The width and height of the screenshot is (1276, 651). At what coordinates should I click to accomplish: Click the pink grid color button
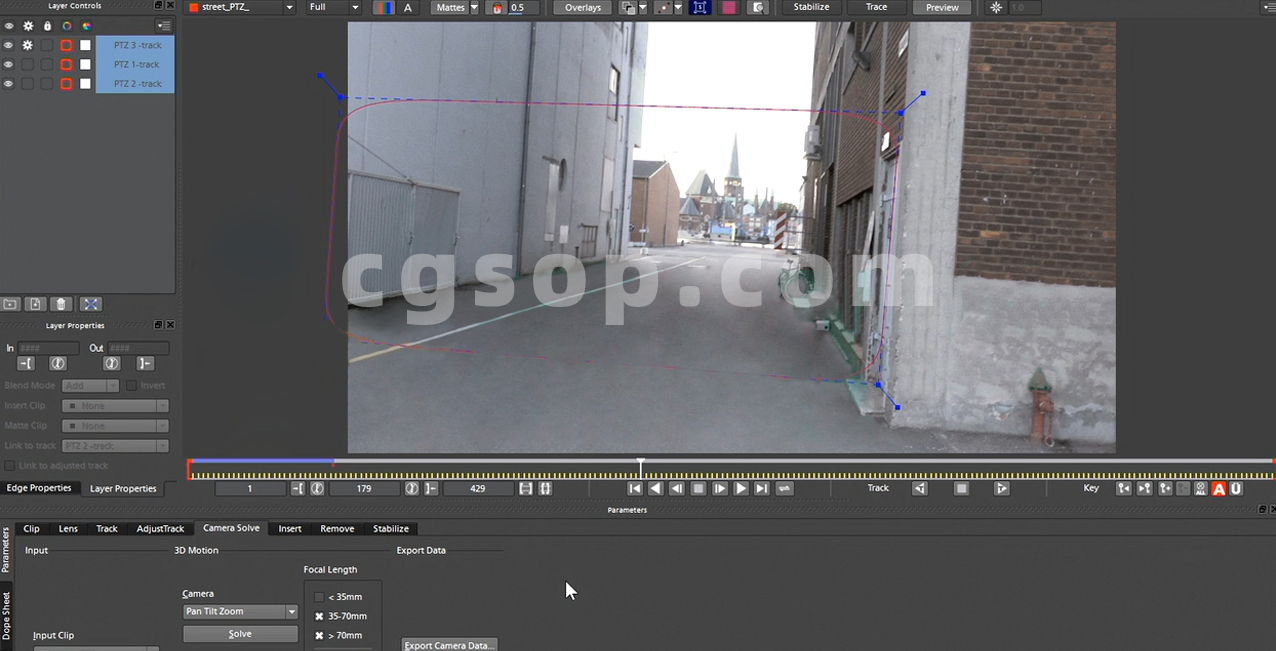728,7
